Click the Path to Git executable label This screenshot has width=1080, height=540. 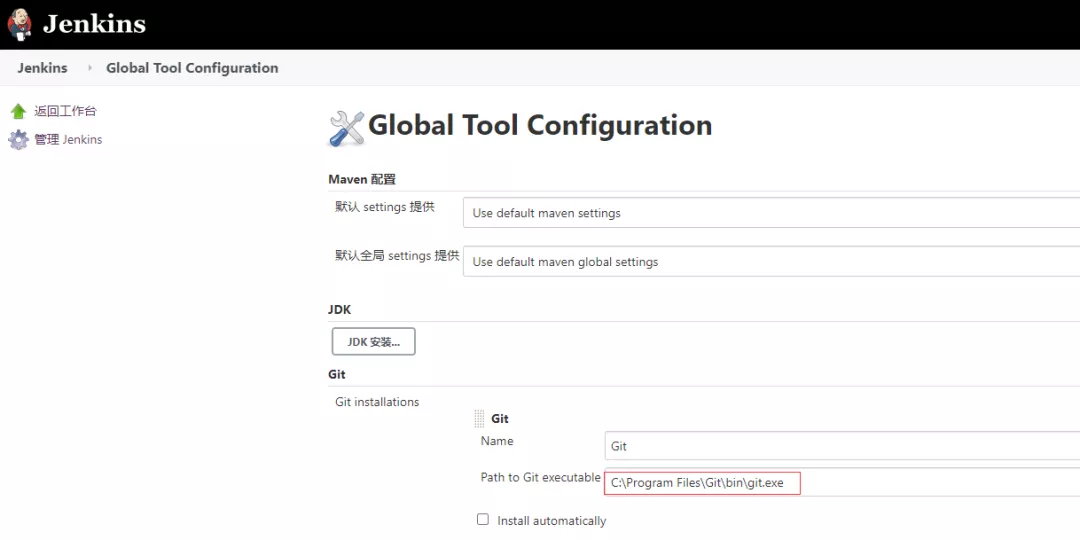pyautogui.click(x=541, y=477)
